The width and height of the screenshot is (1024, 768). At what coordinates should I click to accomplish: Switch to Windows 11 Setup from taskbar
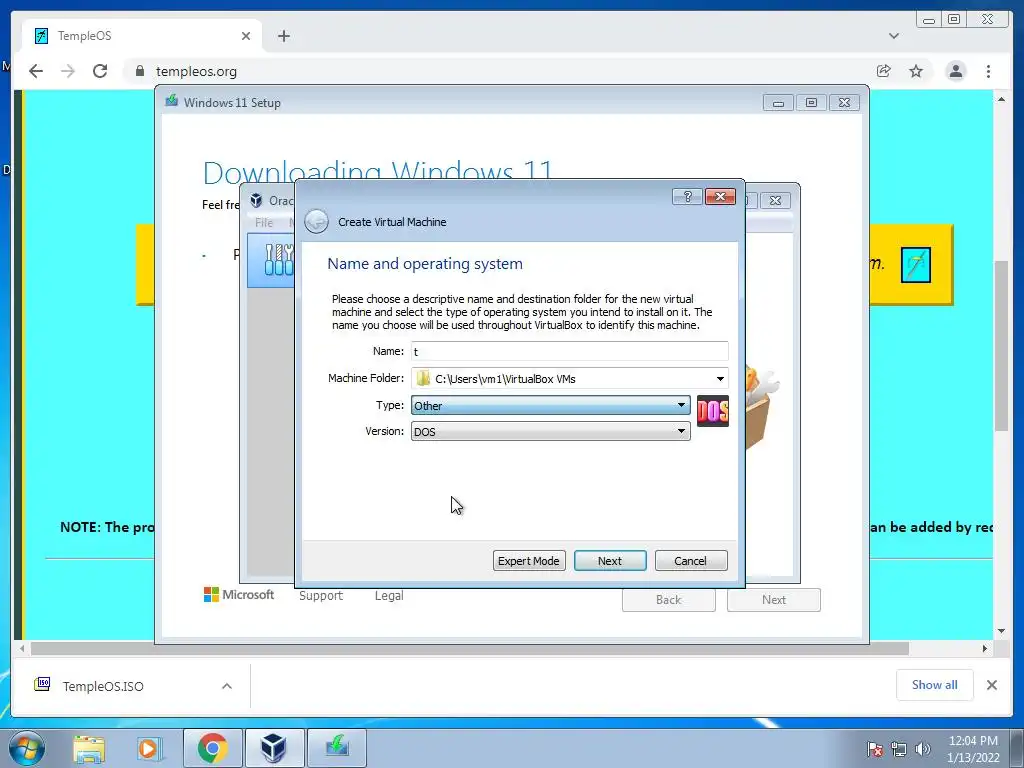pos(337,748)
